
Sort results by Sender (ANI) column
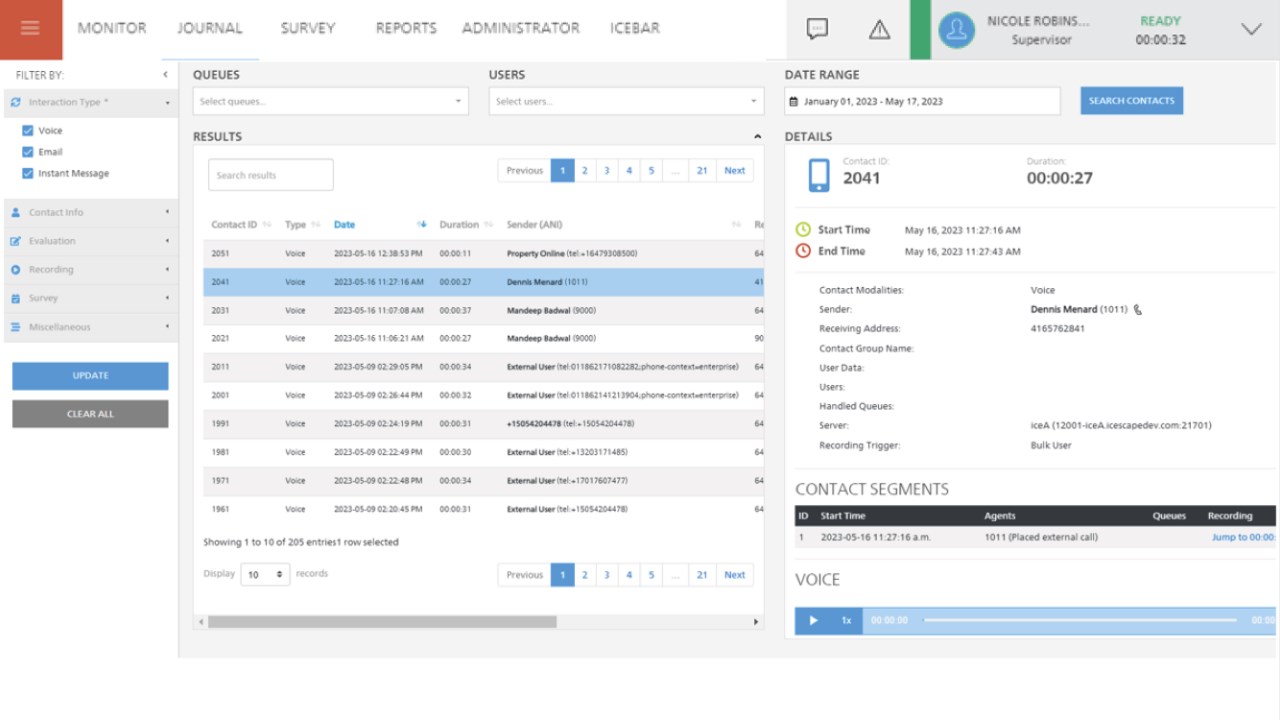coord(624,225)
